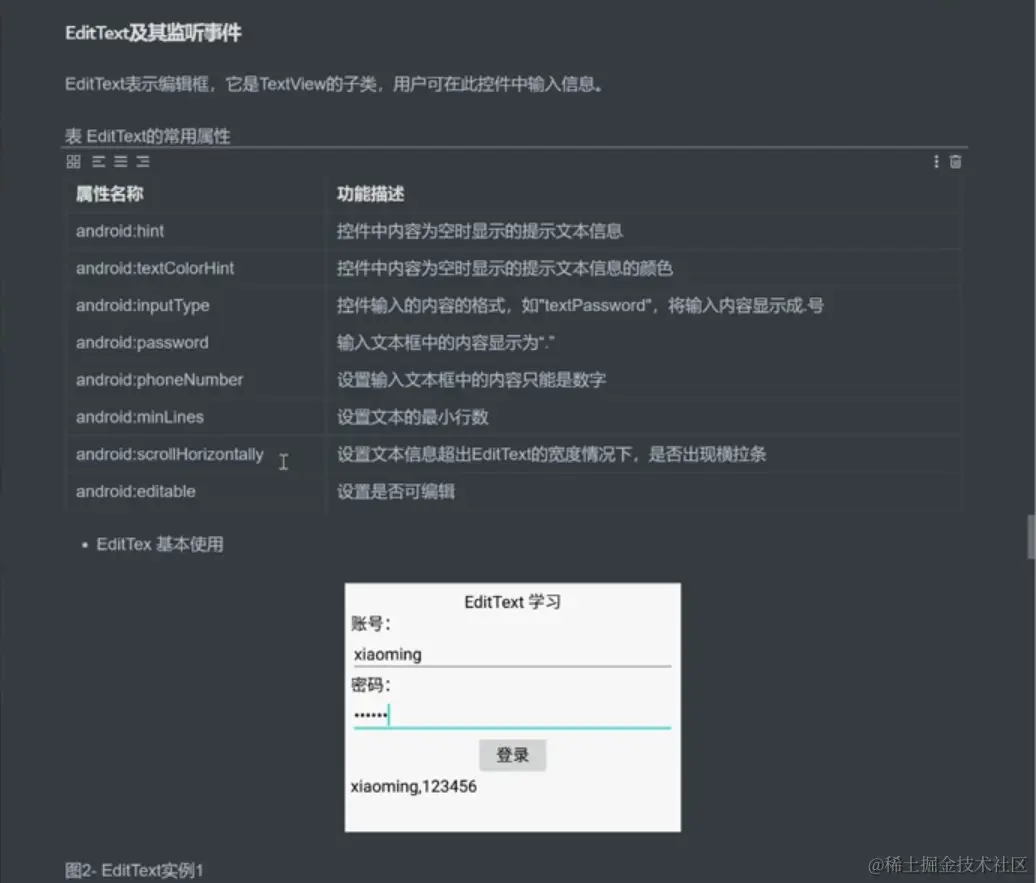1036x883 pixels.
Task: Select right table alignment icon
Action: coord(143,161)
